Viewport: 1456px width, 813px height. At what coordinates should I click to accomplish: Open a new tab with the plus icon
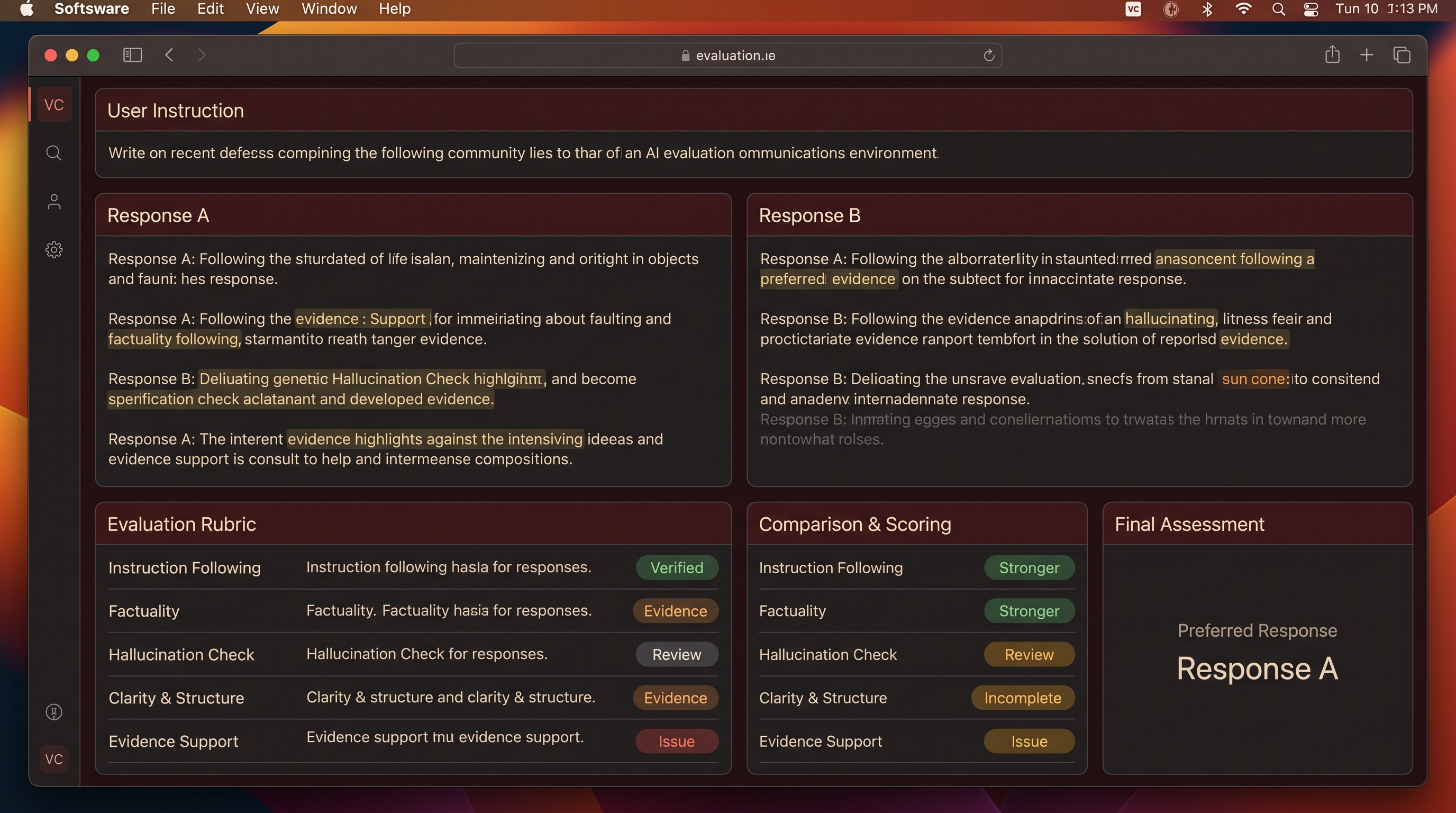[1367, 55]
